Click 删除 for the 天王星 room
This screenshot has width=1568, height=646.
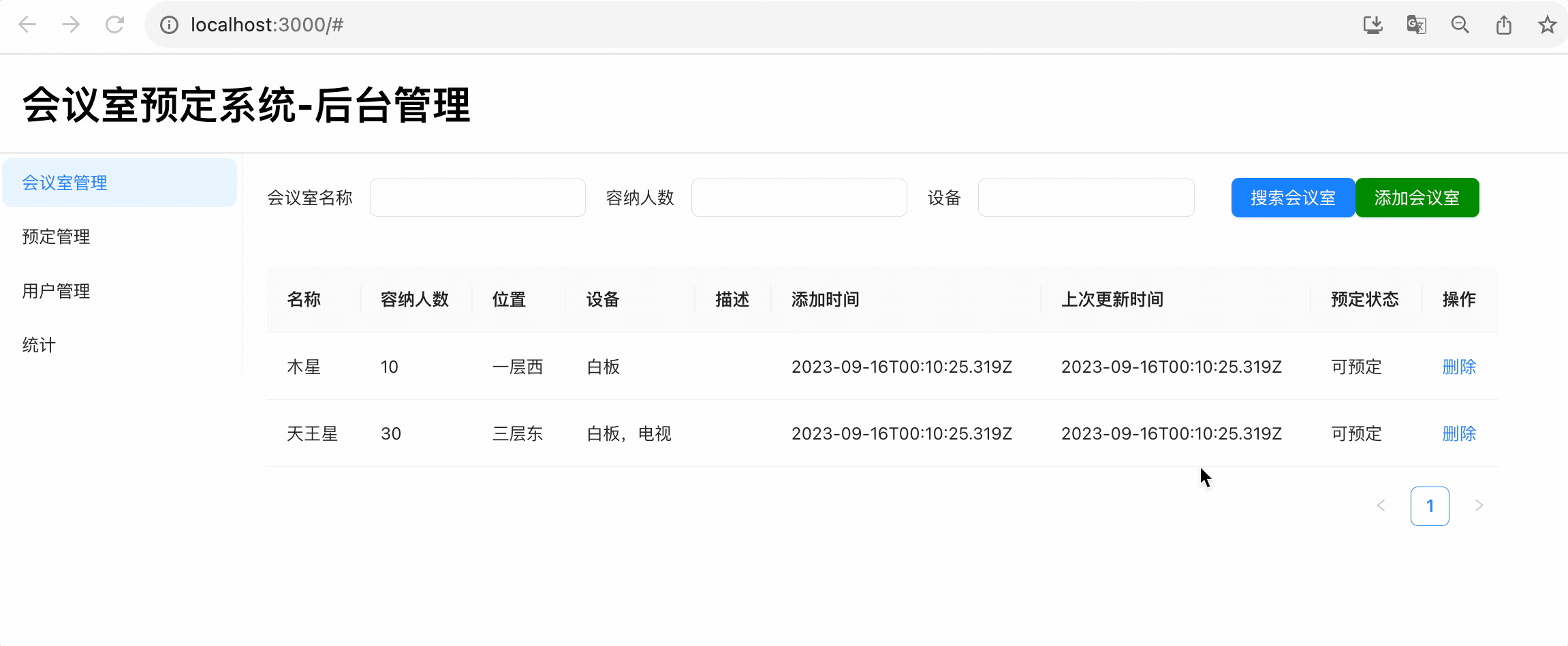1458,433
